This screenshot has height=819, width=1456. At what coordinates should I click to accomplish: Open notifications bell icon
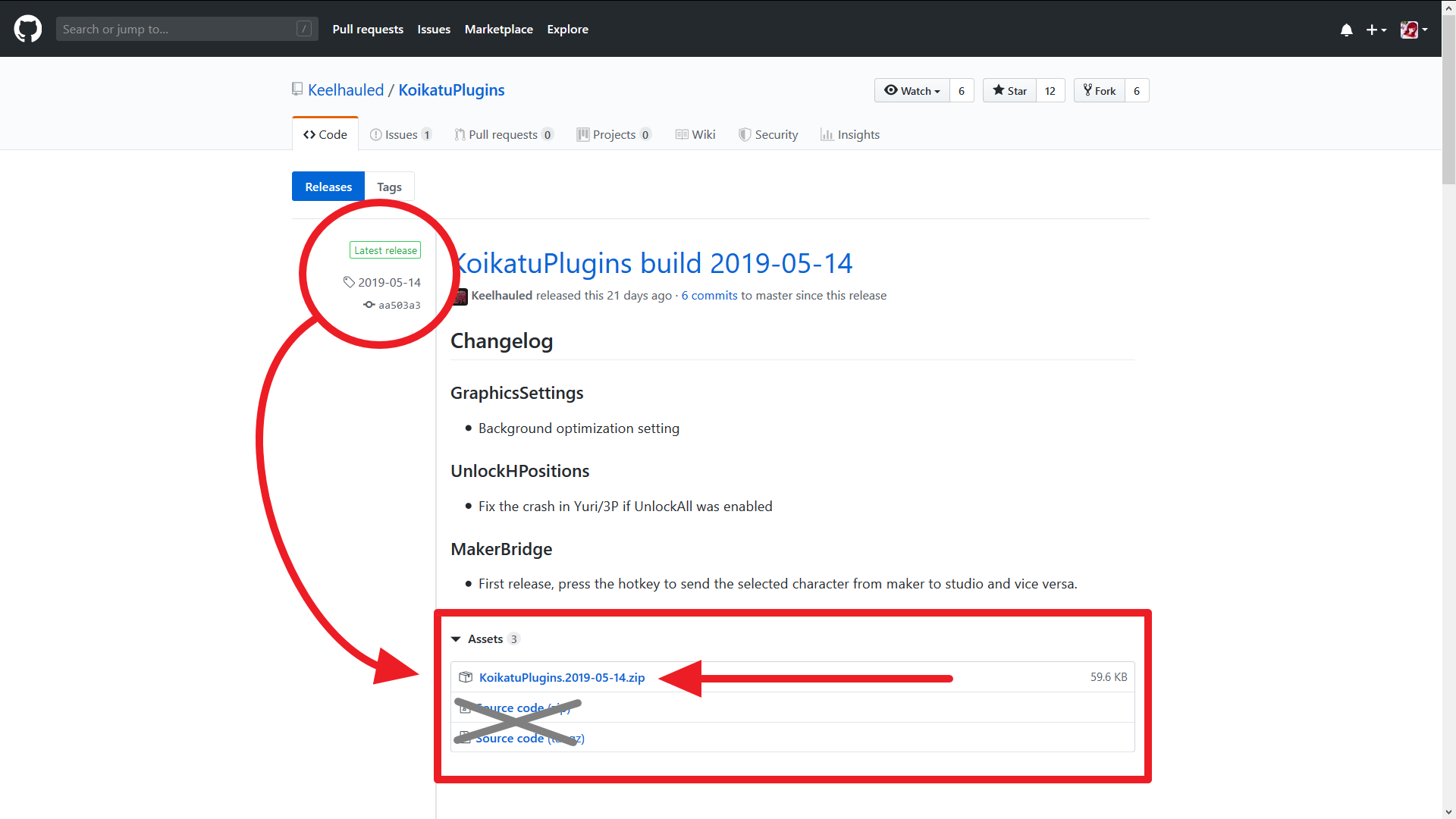[1346, 30]
